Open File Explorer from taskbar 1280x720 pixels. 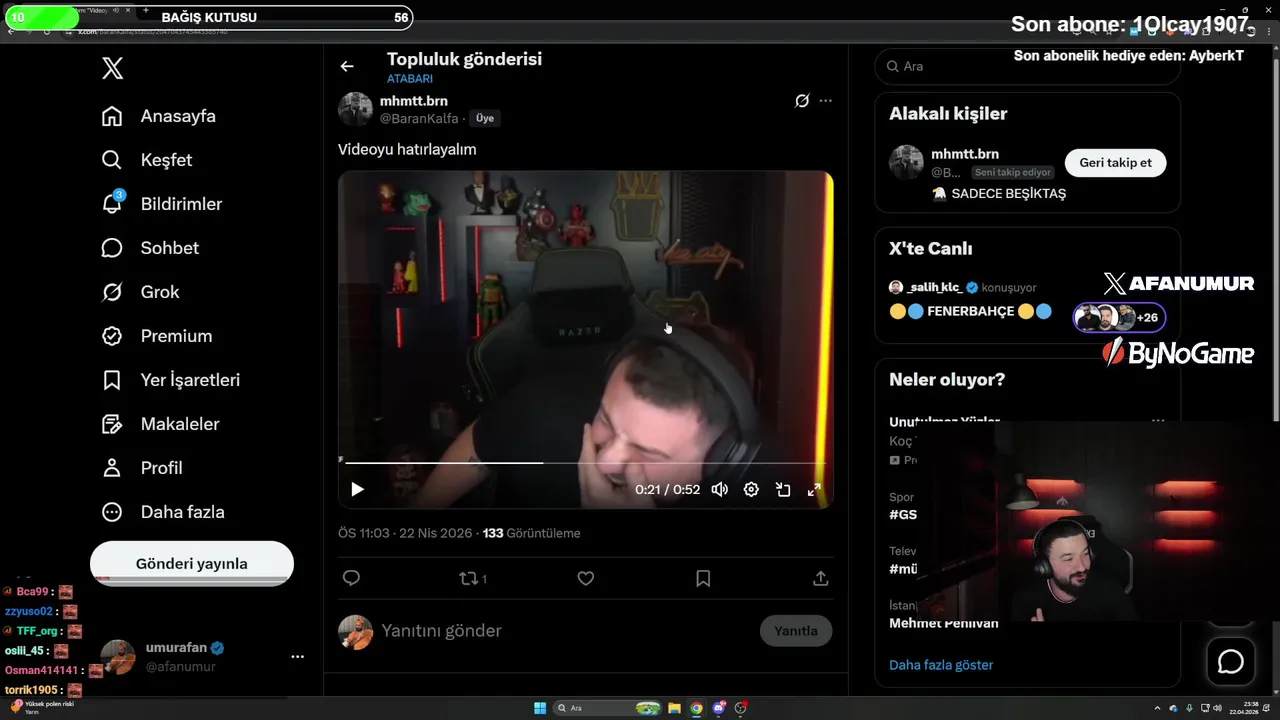(675, 708)
